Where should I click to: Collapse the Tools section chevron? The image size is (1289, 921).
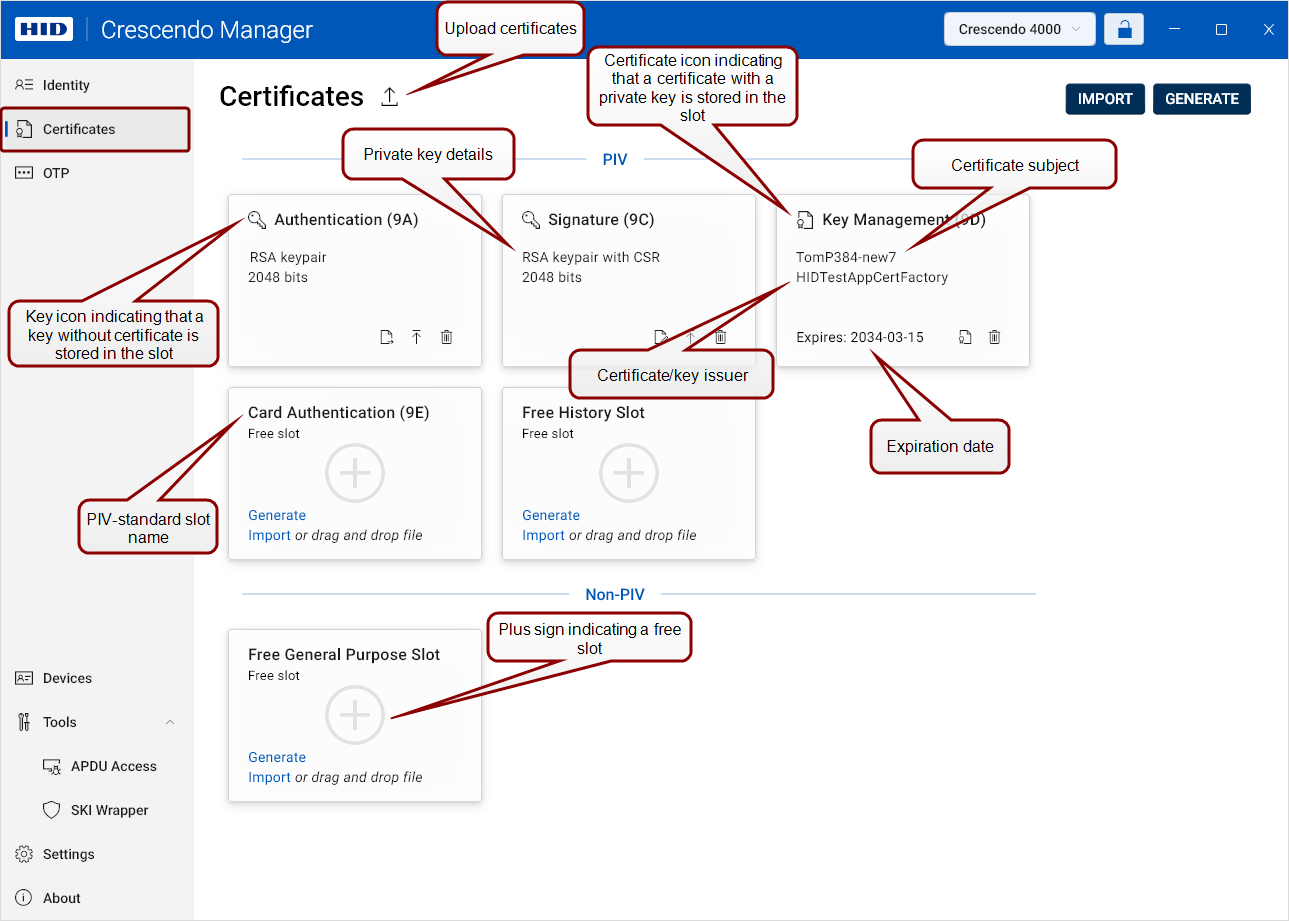(x=170, y=722)
